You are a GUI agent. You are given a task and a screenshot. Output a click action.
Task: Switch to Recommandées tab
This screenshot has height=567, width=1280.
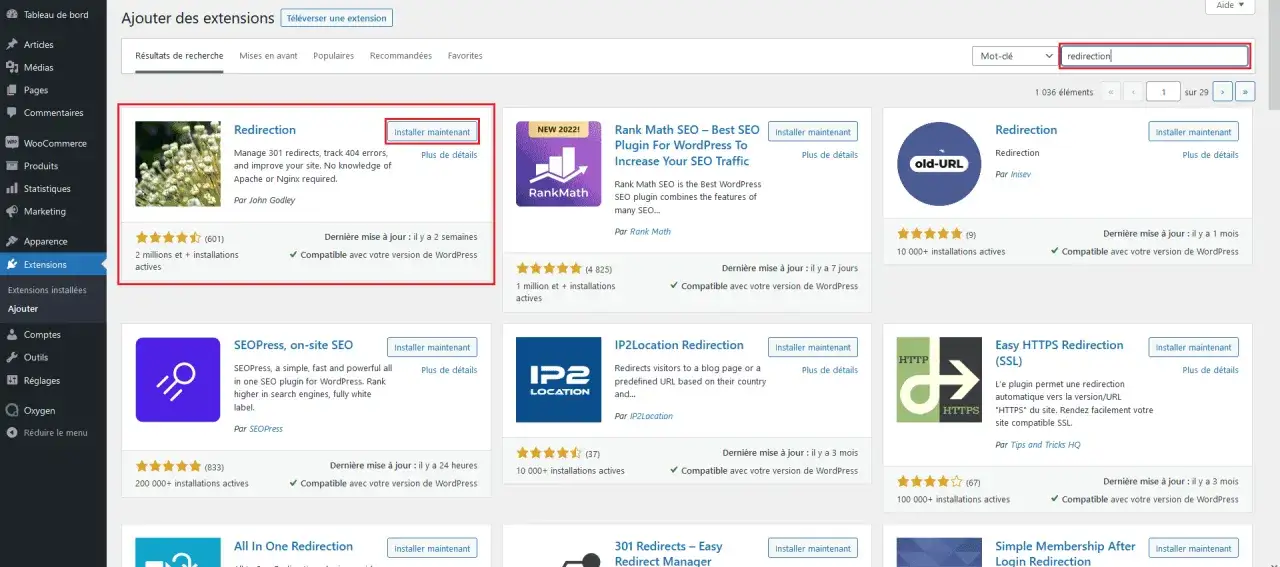tap(401, 56)
